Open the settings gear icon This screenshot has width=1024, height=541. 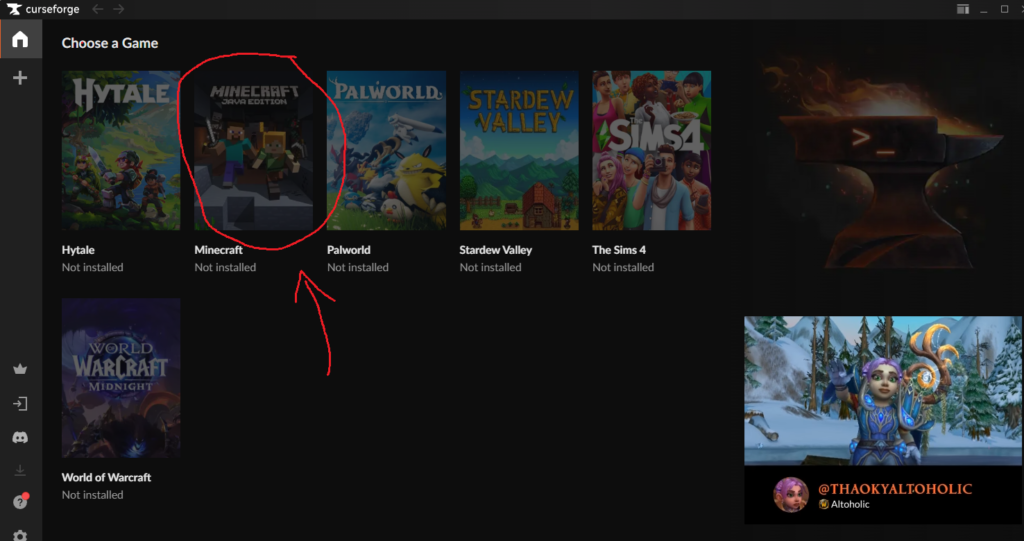[x=20, y=535]
